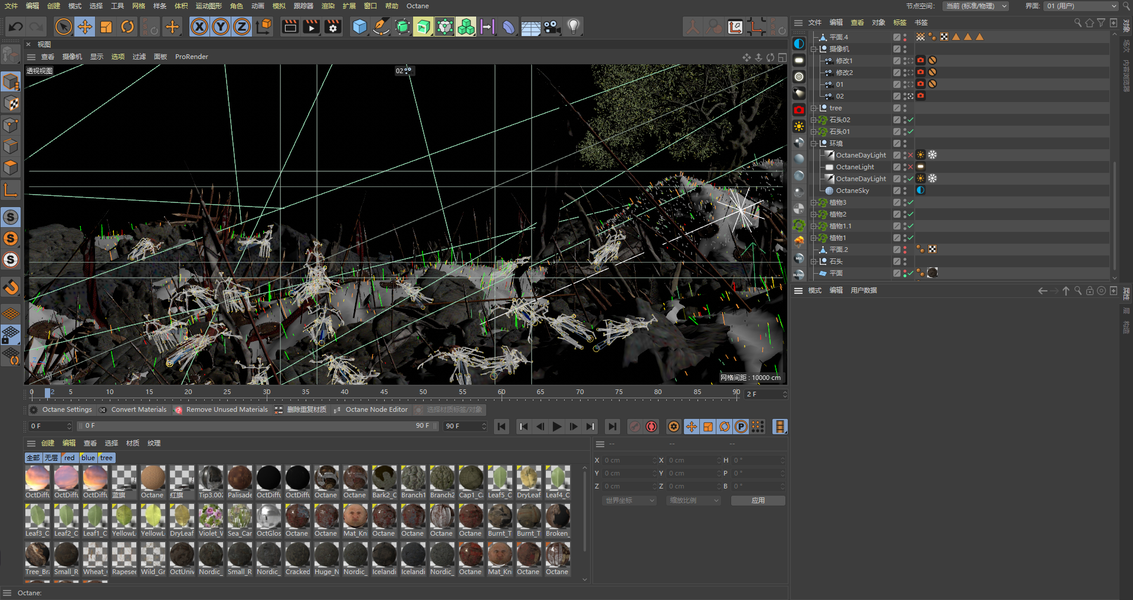Click frame 45 on timeline ruler
Viewport: 1133px width, 600px height.
click(383, 392)
